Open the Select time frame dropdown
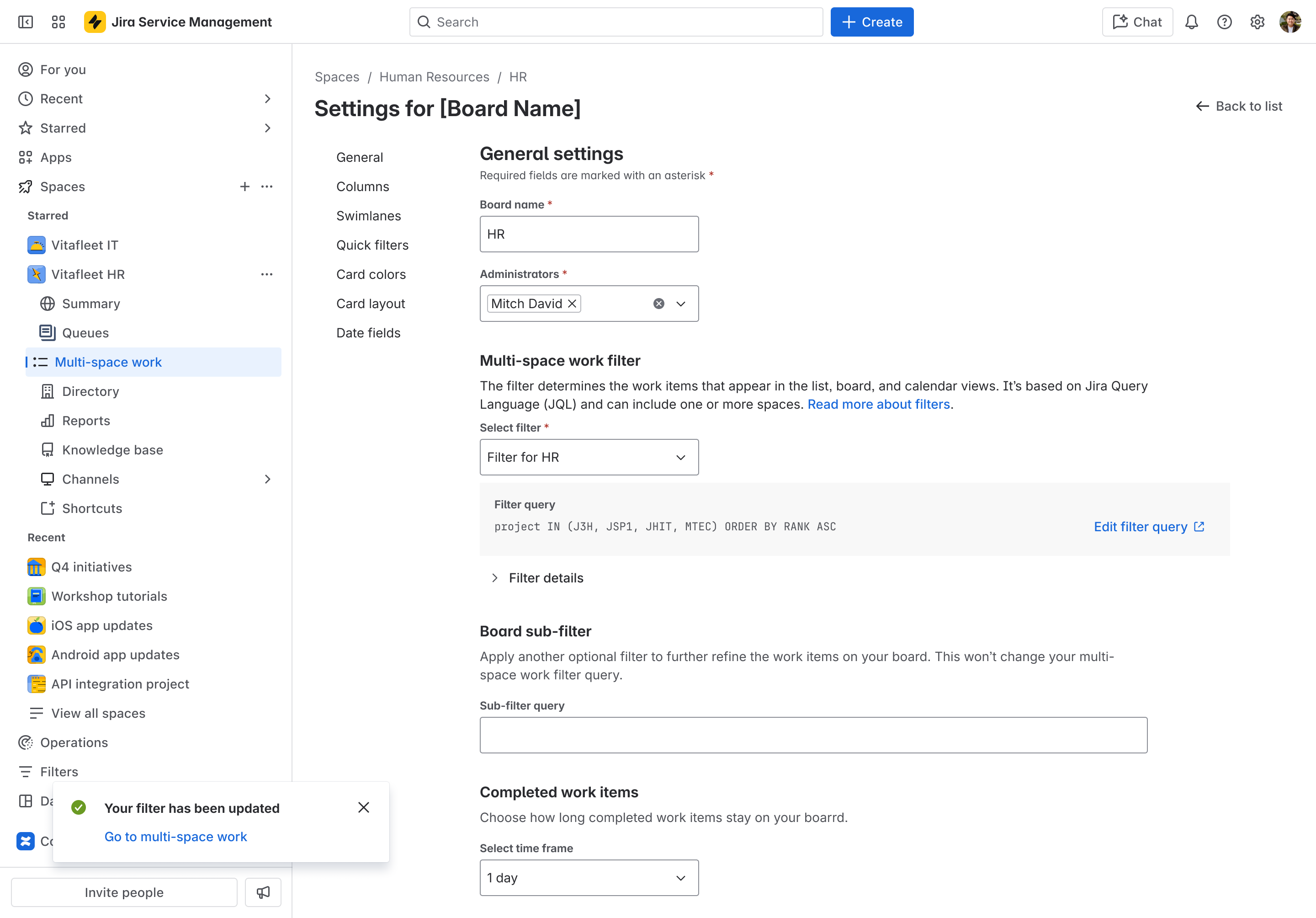The image size is (1316, 918). click(589, 877)
